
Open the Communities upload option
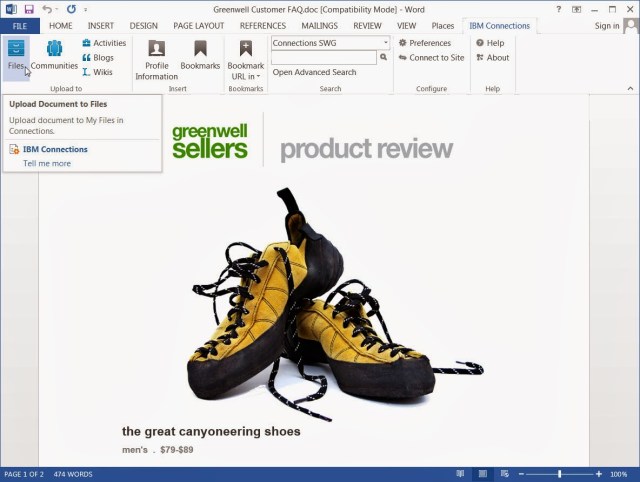tap(54, 56)
